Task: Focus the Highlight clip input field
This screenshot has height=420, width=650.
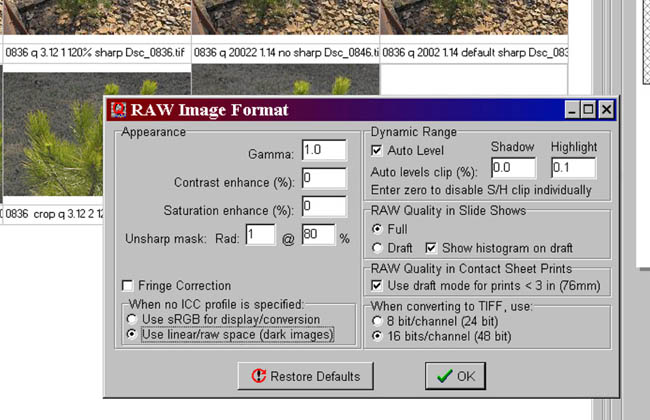Action: point(574,168)
